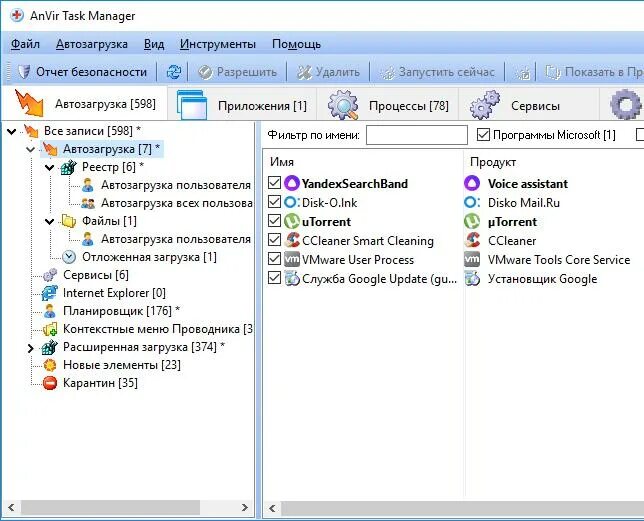Expand the Расширенная загрузка [374] node
Image resolution: width=644 pixels, height=521 pixels.
(30, 348)
